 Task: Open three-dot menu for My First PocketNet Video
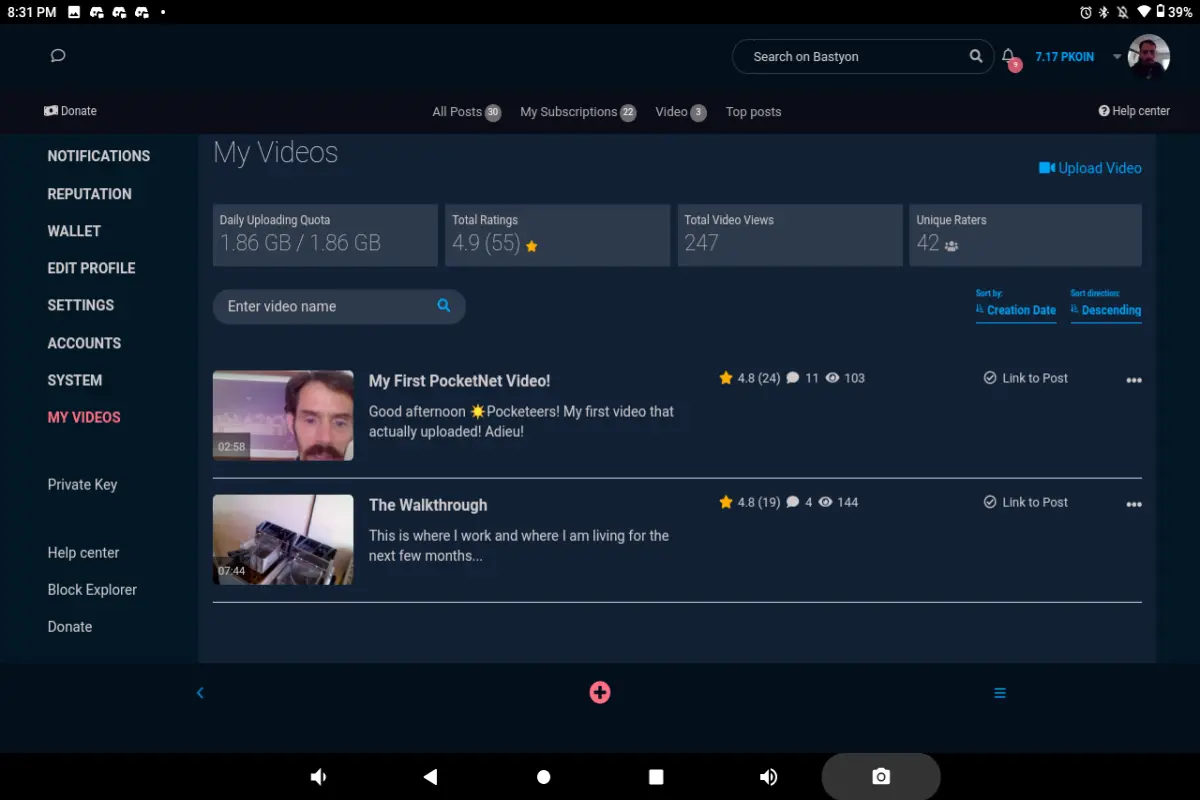pyautogui.click(x=1134, y=380)
